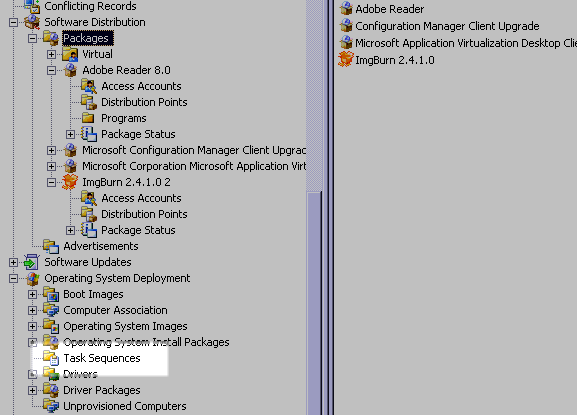Select Configuration Manager Client Upgrade in list
This screenshot has width=577, height=415.
point(447,26)
